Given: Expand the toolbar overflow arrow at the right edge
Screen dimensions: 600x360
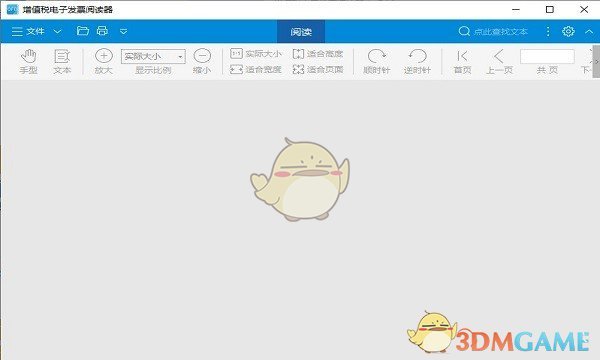Looking at the screenshot, I should coord(596,61).
